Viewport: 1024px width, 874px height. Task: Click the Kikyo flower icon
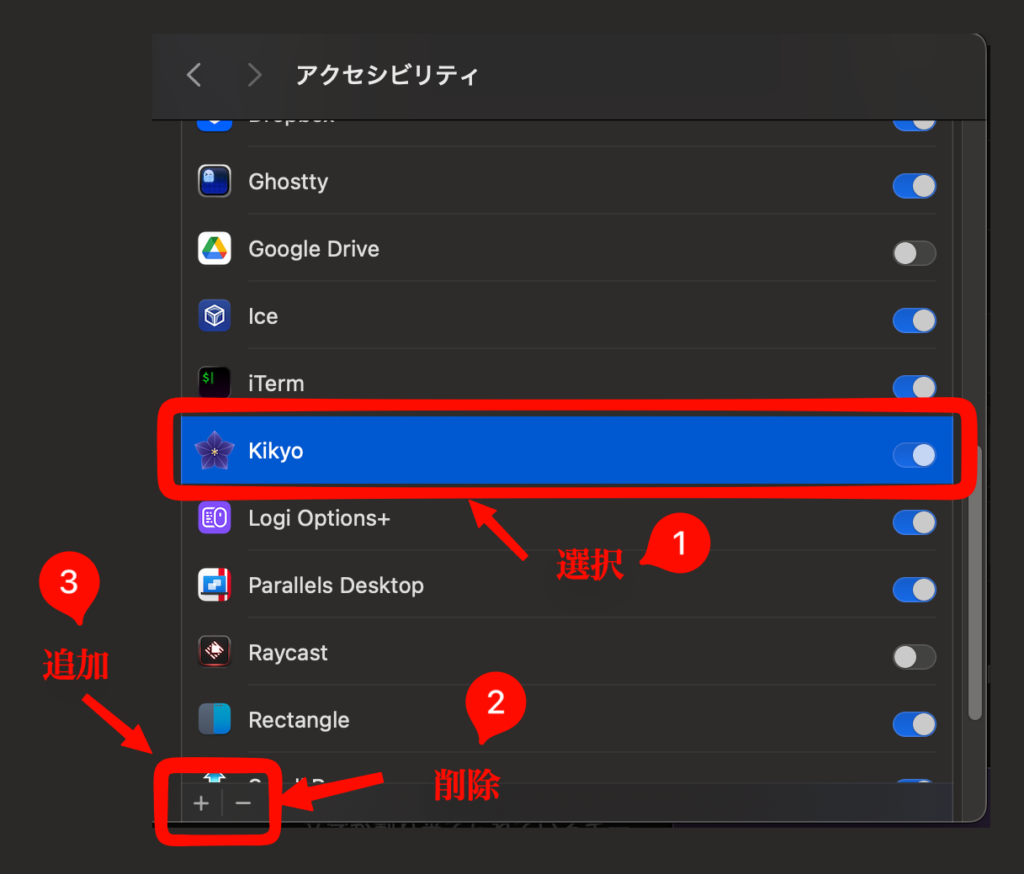[x=214, y=451]
